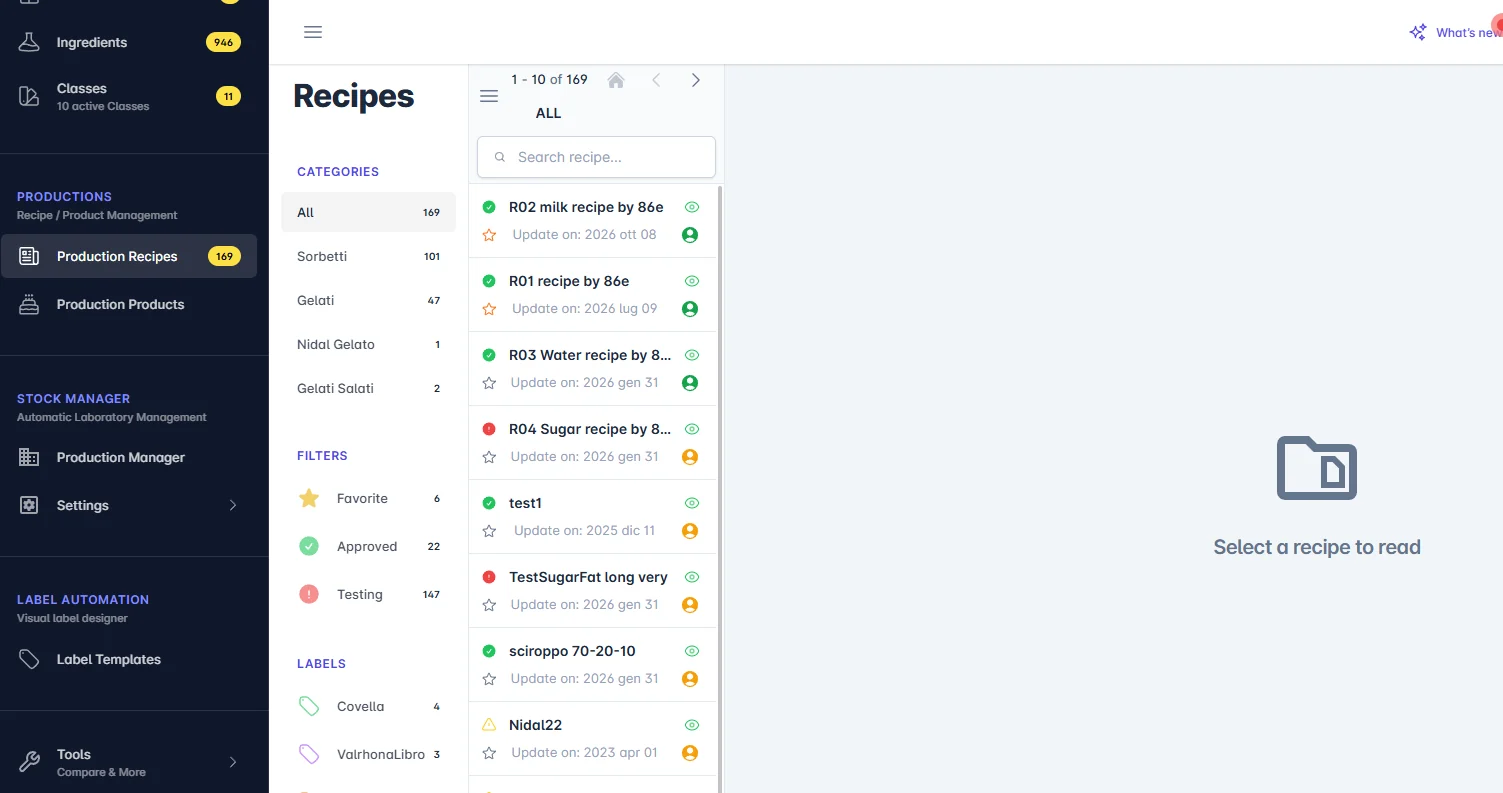
Task: Filter by ValrhonaLibro label
Action: (x=368, y=754)
